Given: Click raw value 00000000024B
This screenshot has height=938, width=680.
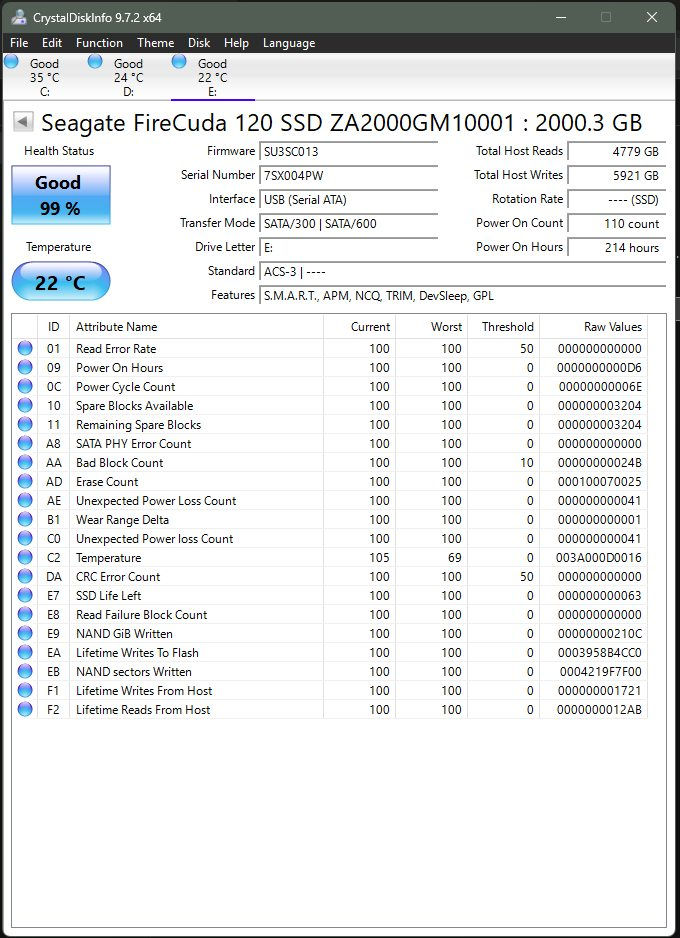Looking at the screenshot, I should (x=599, y=462).
